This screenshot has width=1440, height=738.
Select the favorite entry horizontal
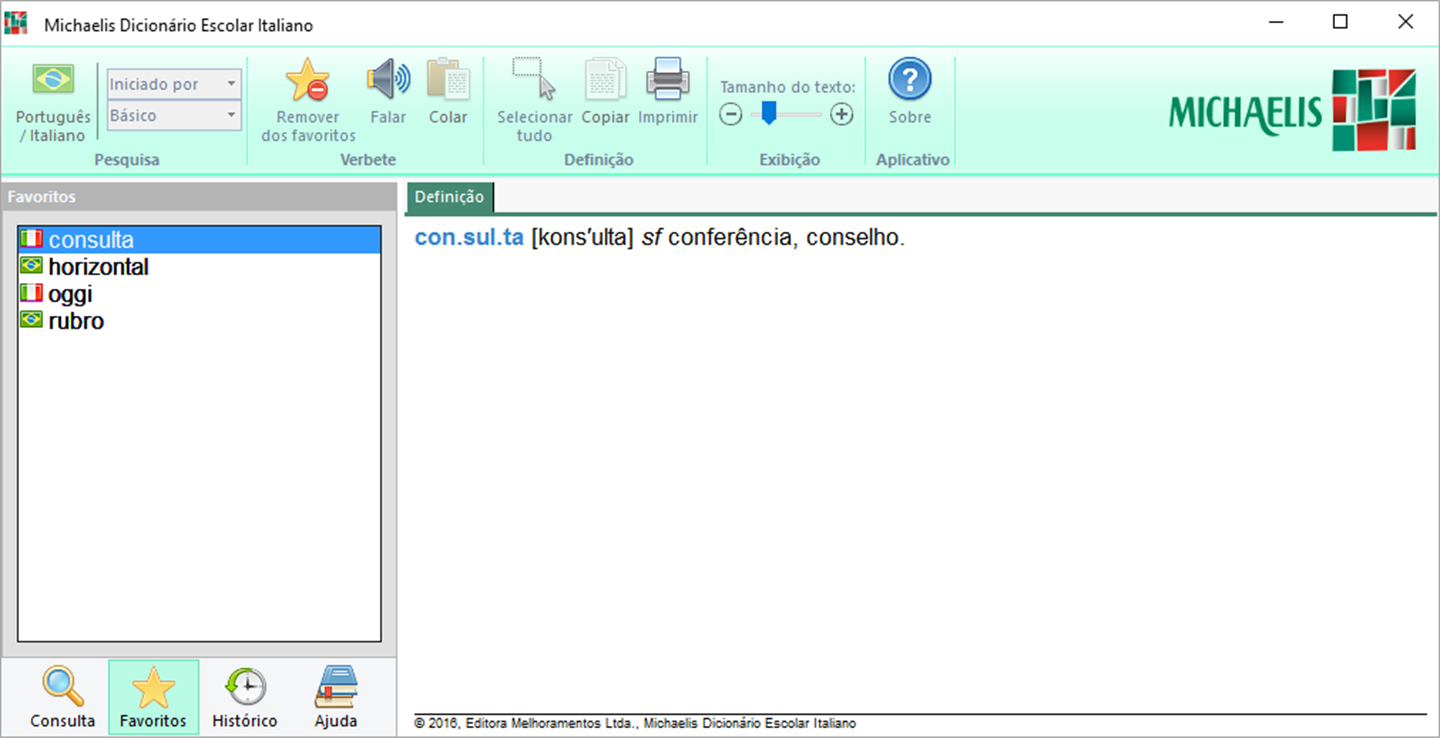[x=200, y=267]
